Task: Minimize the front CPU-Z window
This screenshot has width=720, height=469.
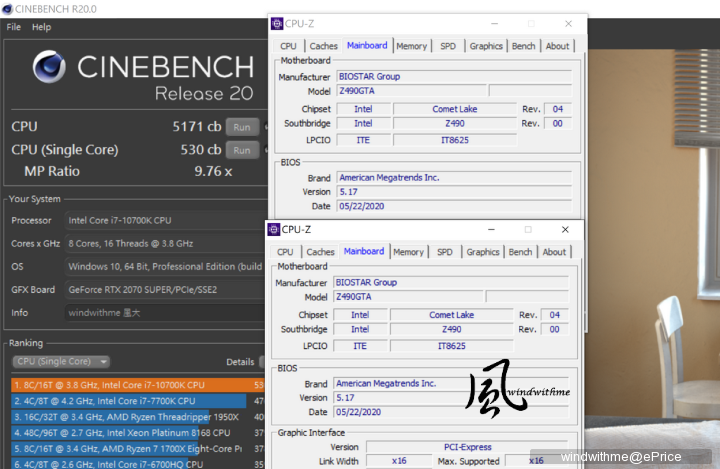Action: (491, 229)
